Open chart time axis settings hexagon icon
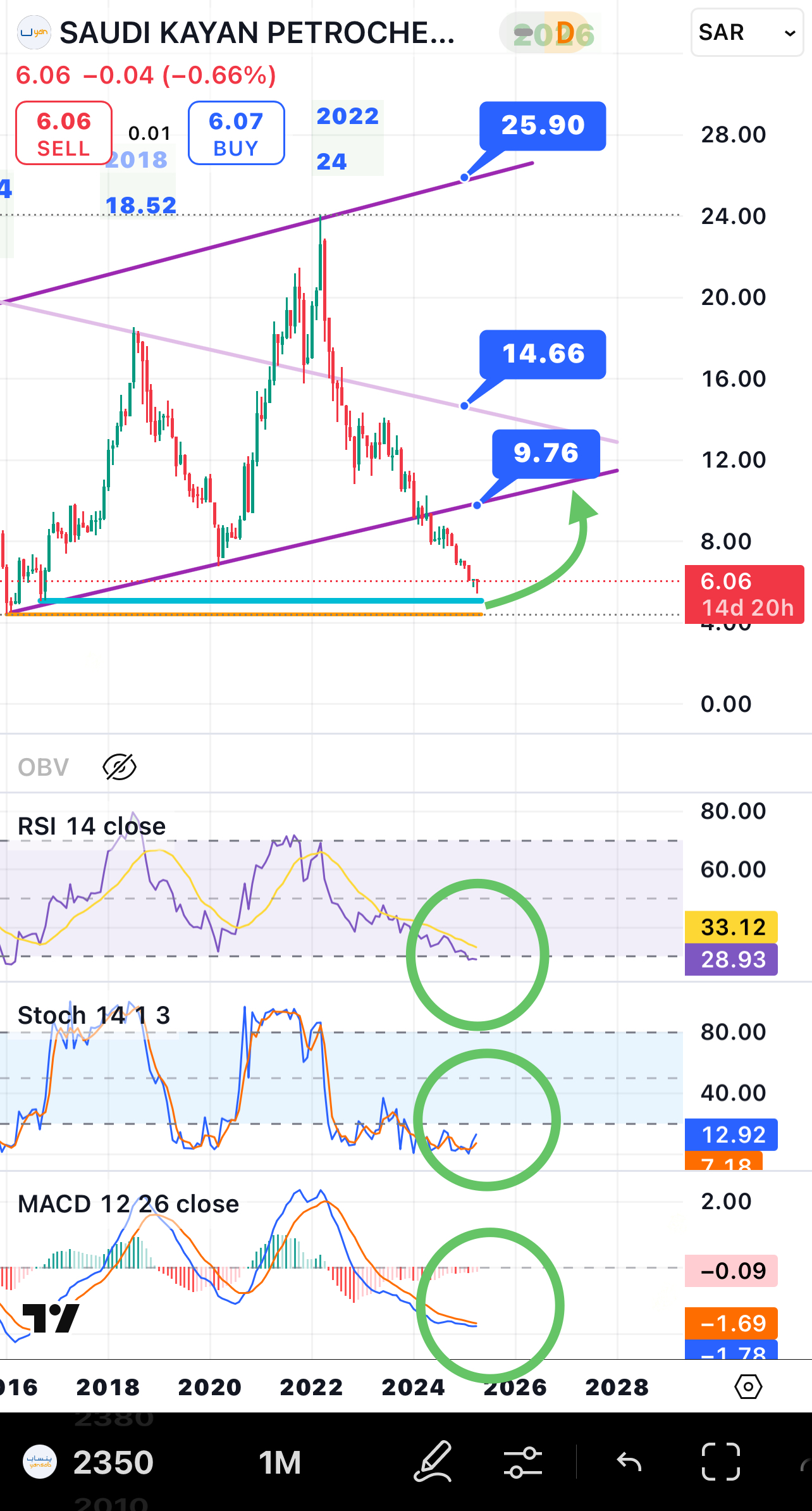Image resolution: width=812 pixels, height=1511 pixels. click(748, 1387)
